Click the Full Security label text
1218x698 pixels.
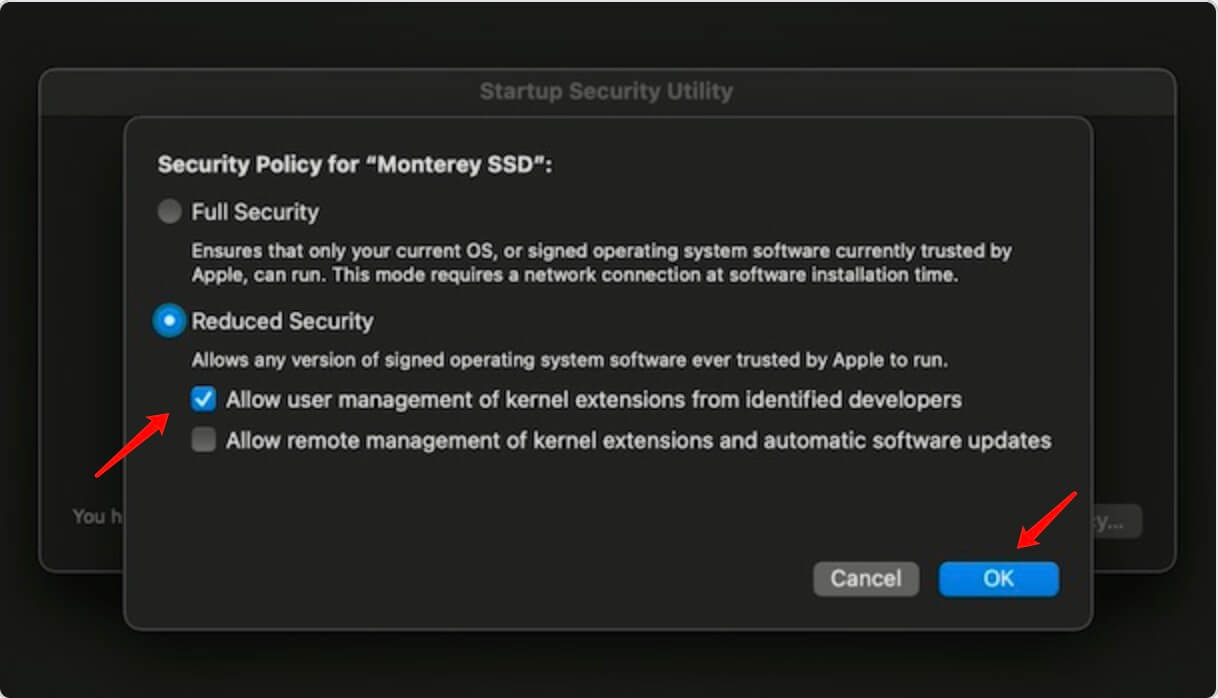256,212
